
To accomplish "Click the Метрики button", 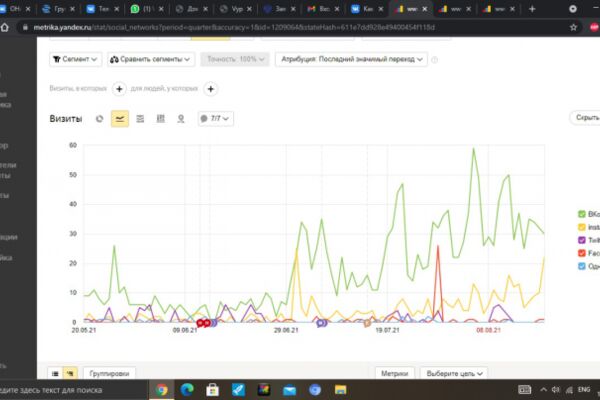I will pos(395,373).
